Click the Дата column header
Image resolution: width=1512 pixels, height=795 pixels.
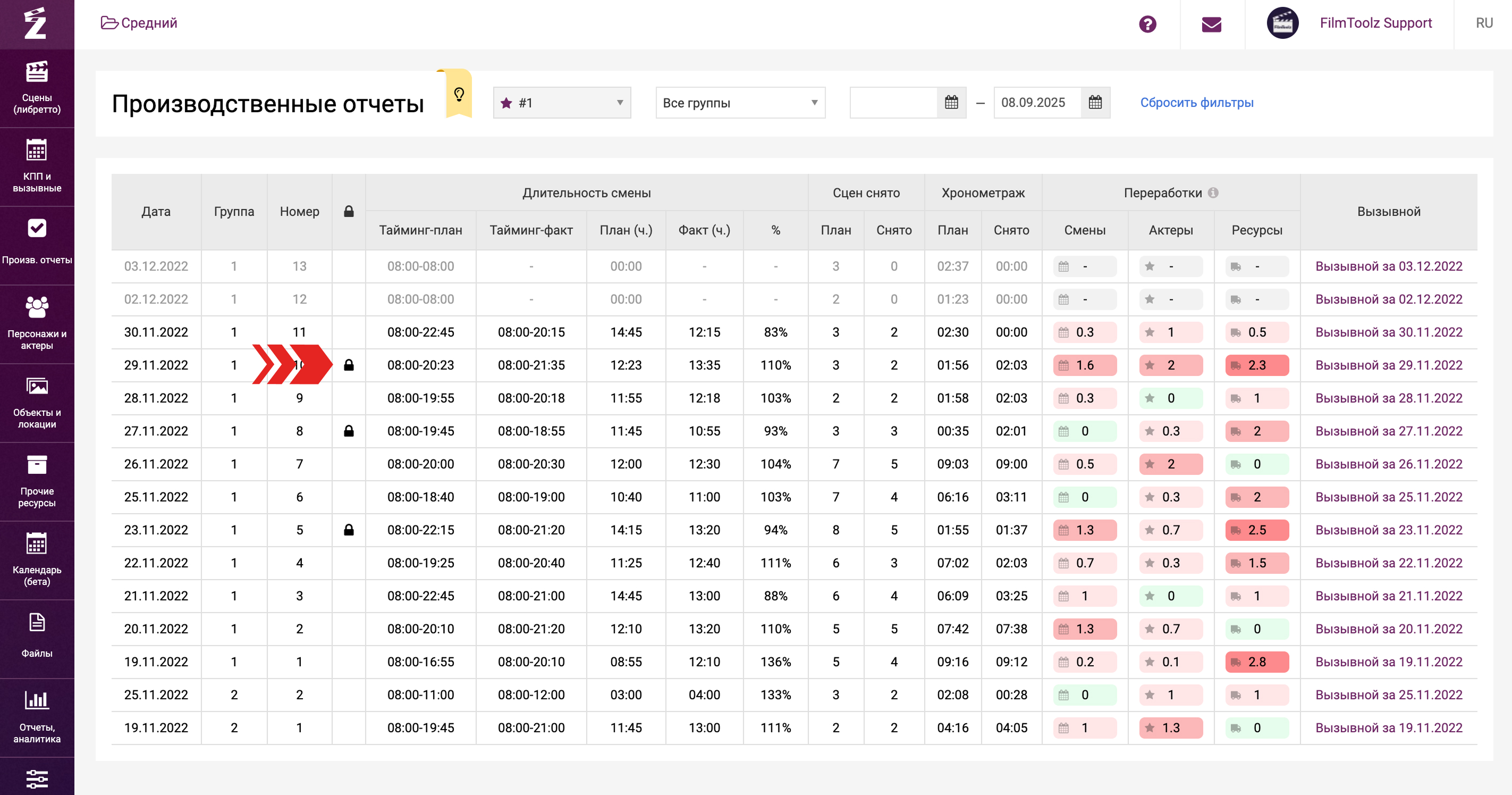pyautogui.click(x=156, y=211)
